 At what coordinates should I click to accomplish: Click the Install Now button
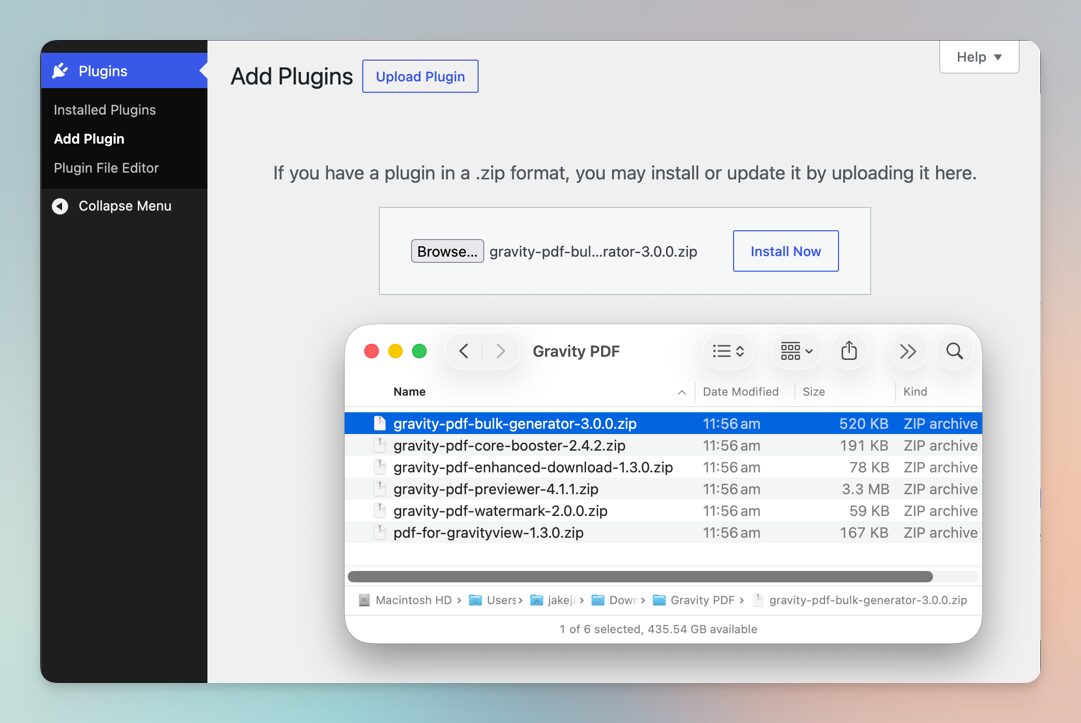pyautogui.click(x=785, y=251)
